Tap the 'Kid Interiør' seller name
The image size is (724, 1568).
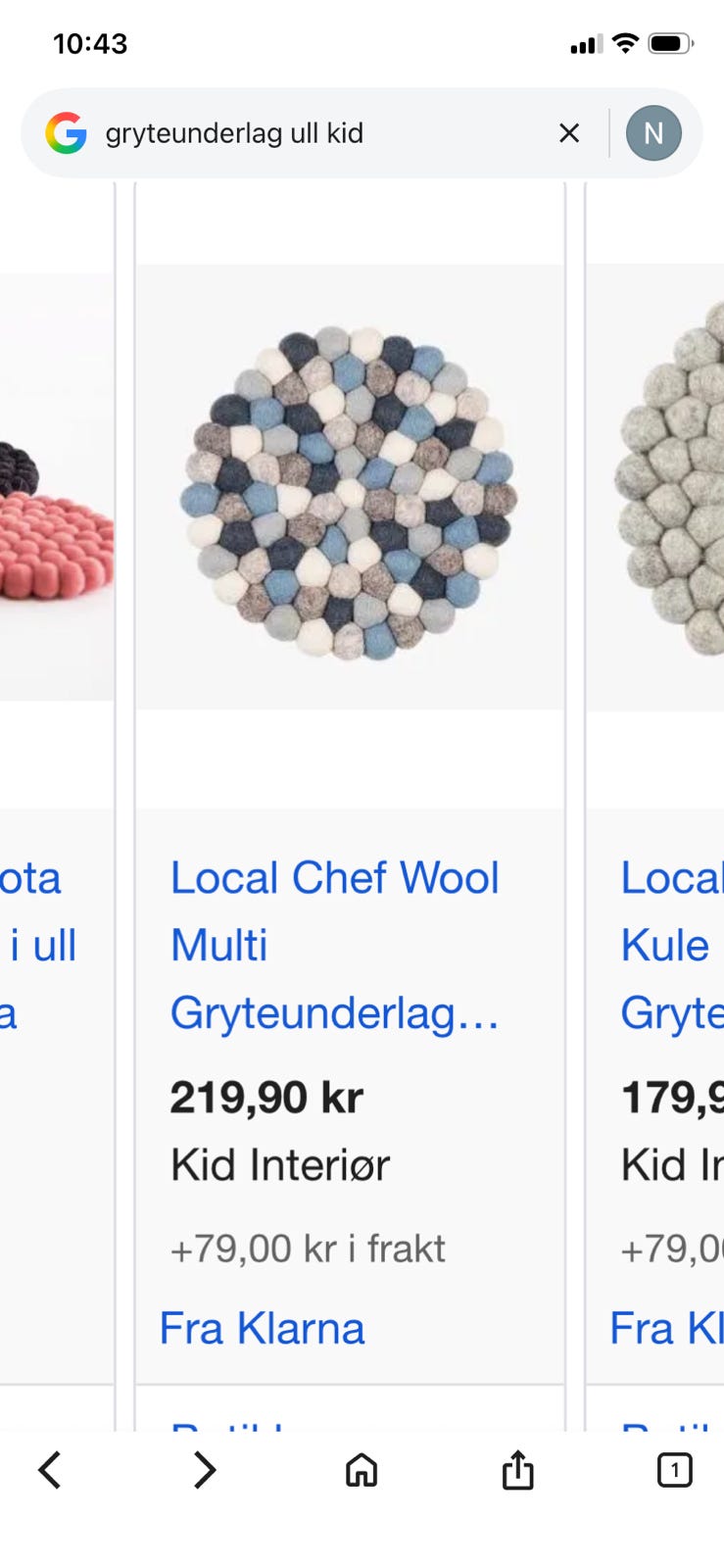tap(280, 1165)
